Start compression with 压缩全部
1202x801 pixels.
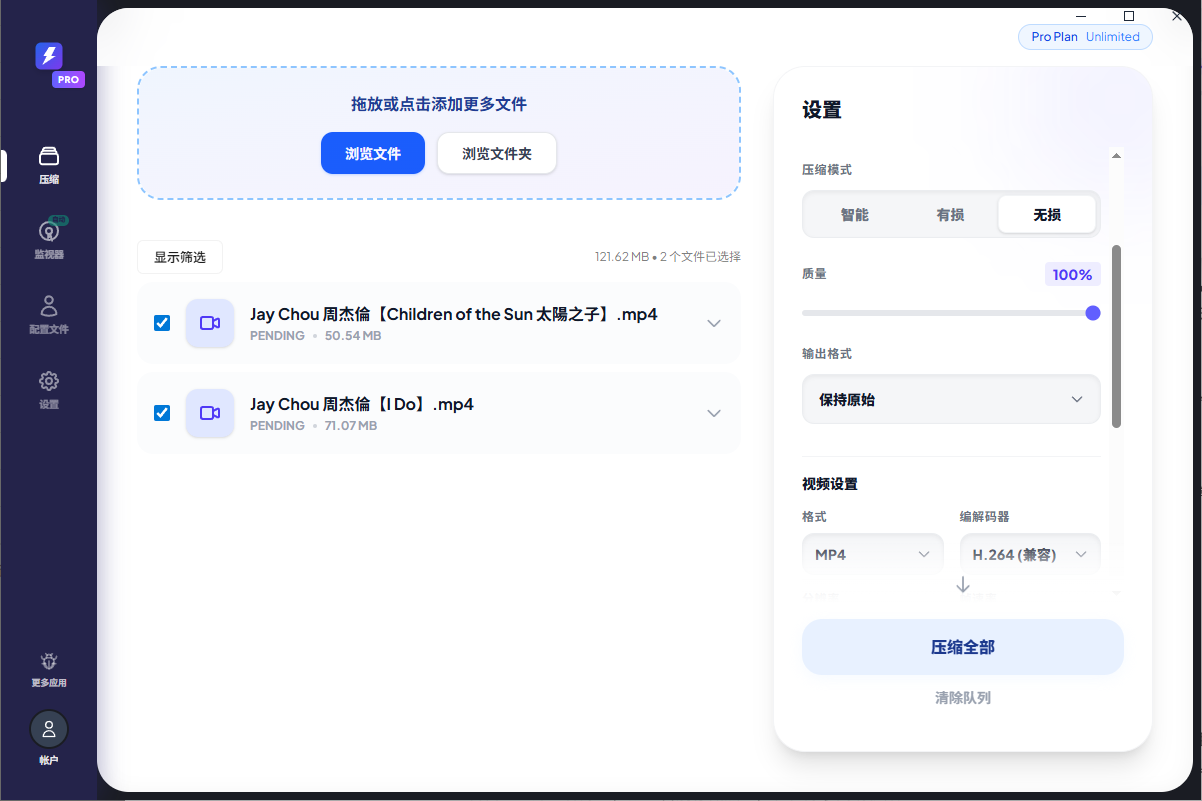[963, 647]
